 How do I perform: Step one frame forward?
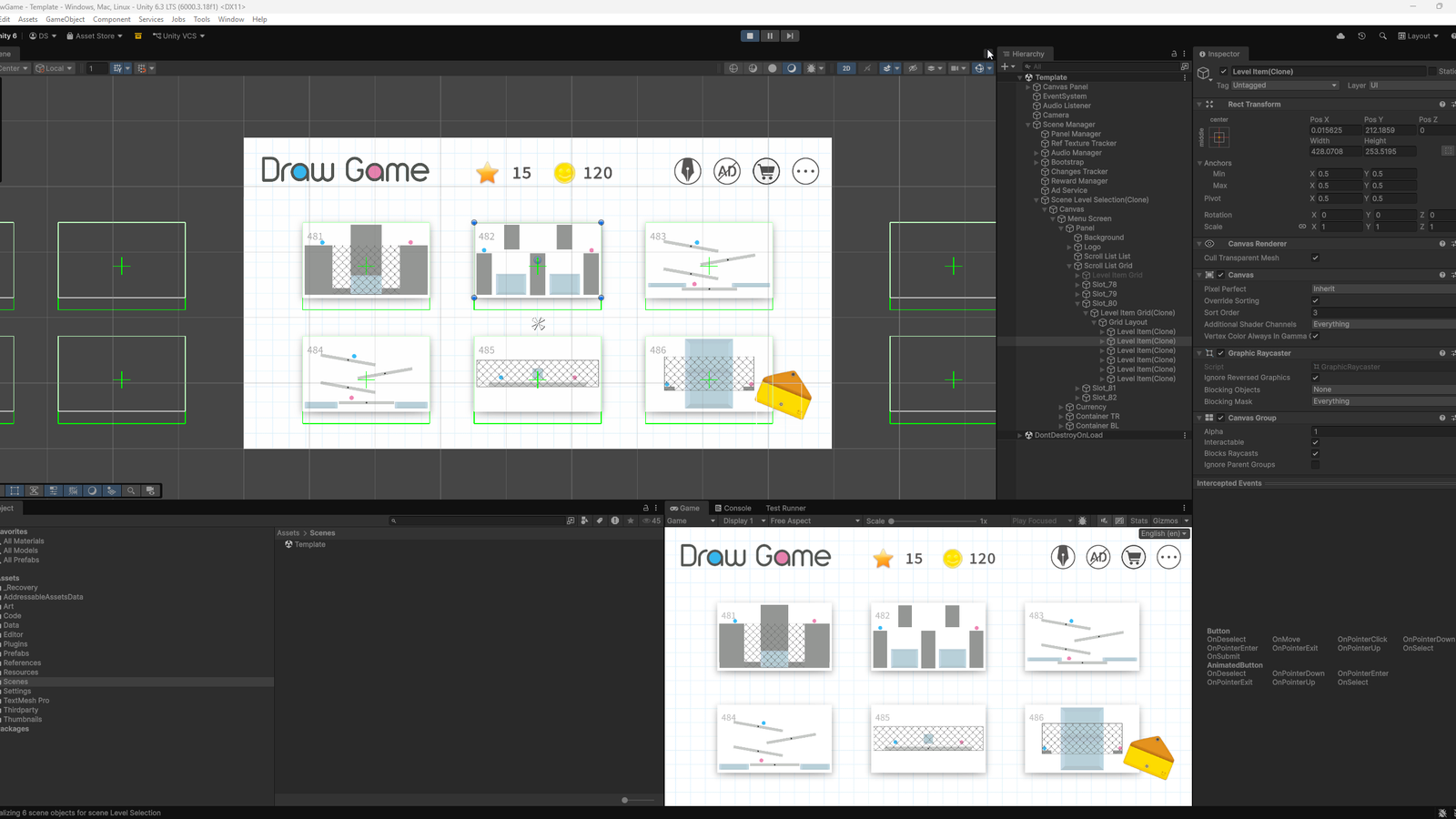790,35
